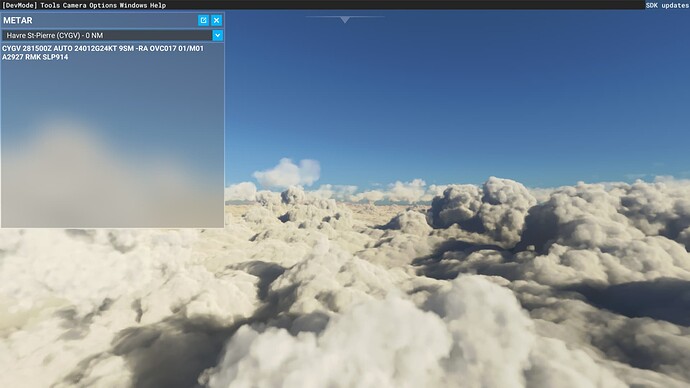Pop out the METAR panel into window
Viewport: 690px width, 388px height.
tap(203, 20)
